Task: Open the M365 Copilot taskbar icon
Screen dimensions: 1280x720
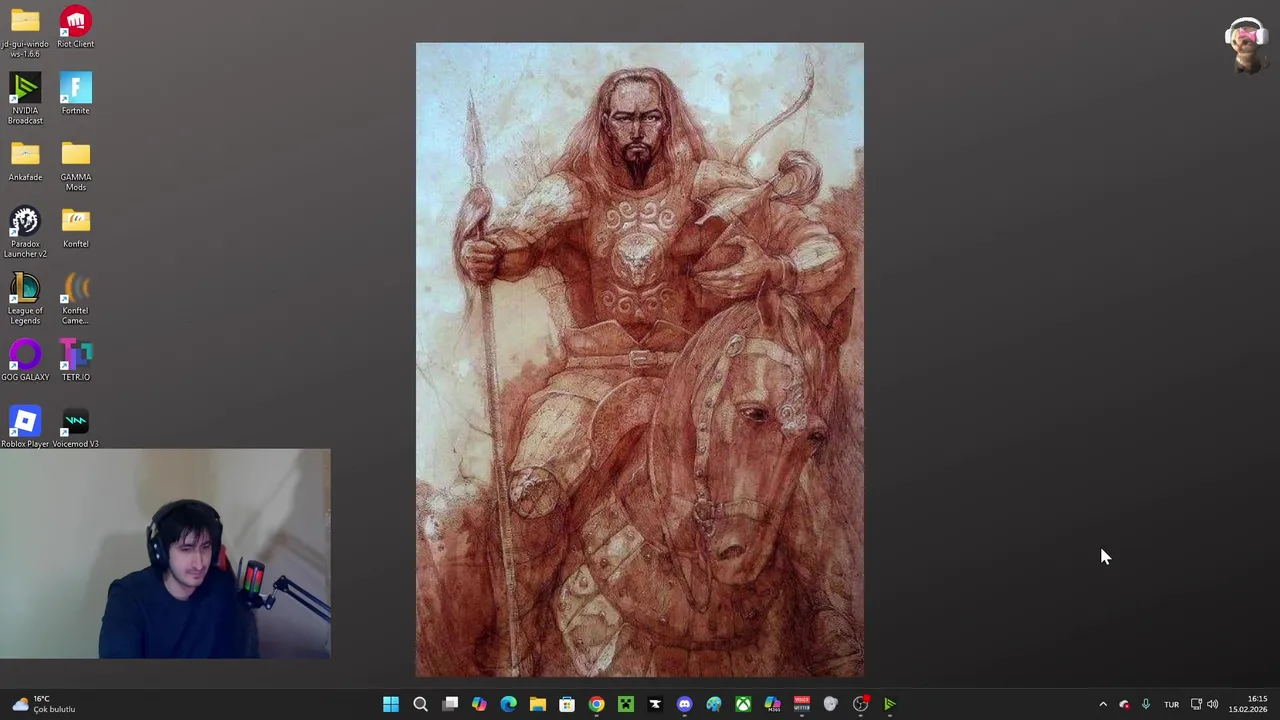Action: click(x=772, y=704)
